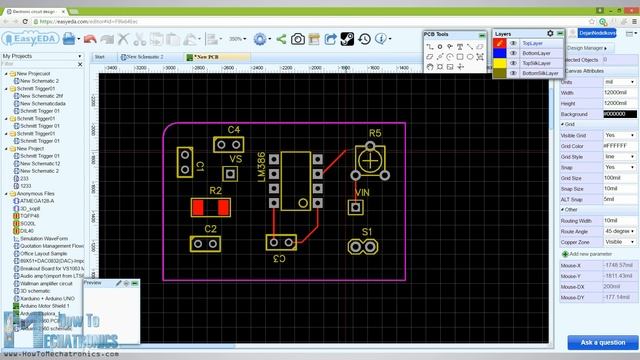Select the Track routing tool

[x=430, y=47]
